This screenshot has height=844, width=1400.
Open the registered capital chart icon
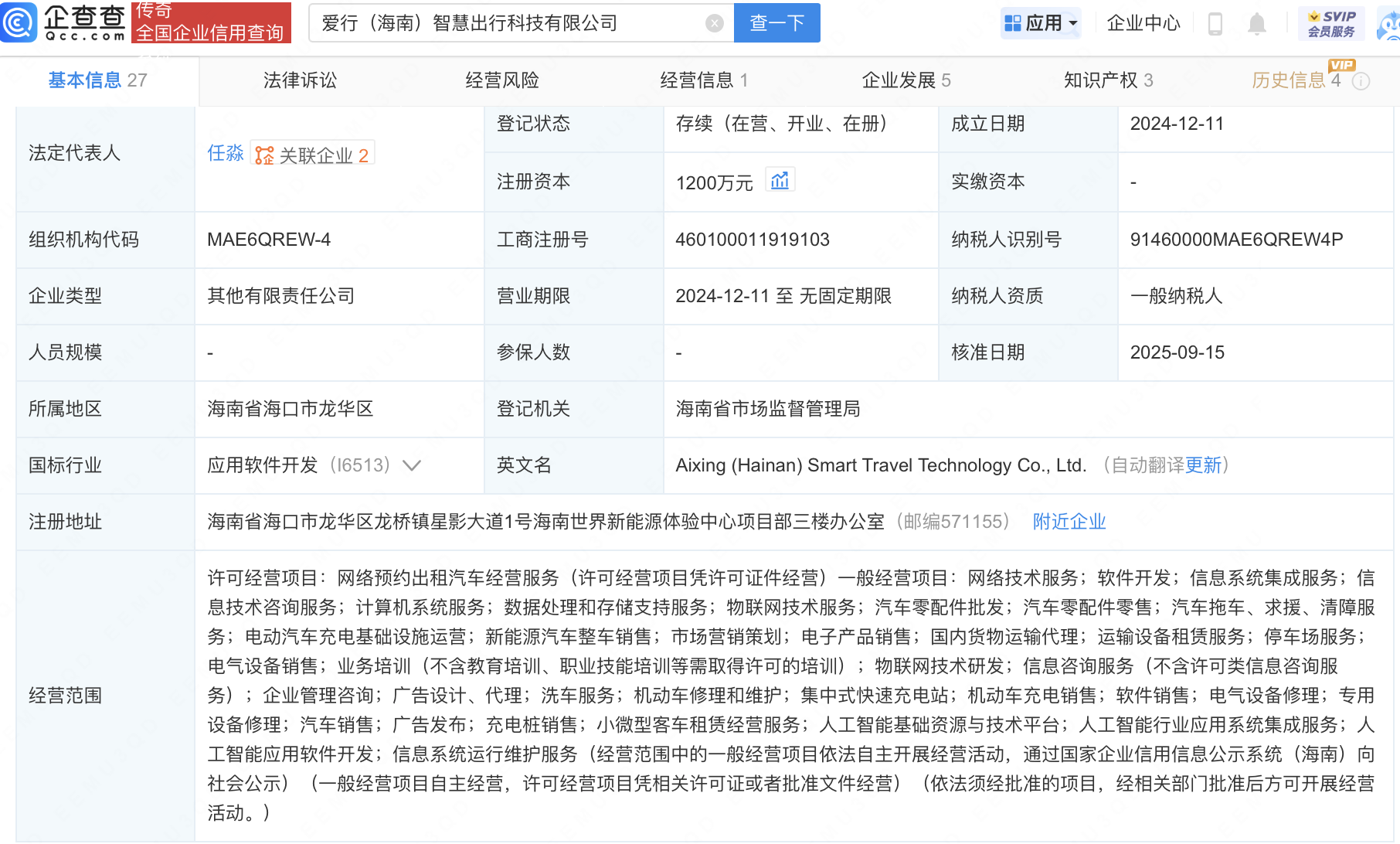click(x=780, y=181)
